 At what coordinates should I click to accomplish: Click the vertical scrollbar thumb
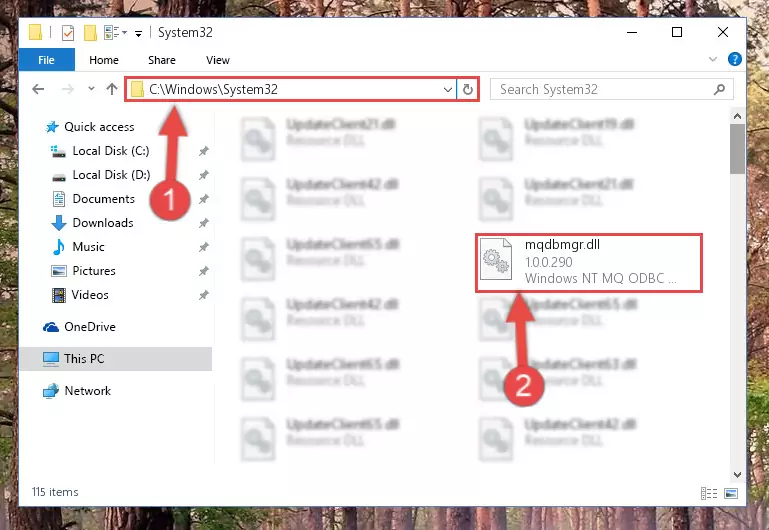click(737, 149)
